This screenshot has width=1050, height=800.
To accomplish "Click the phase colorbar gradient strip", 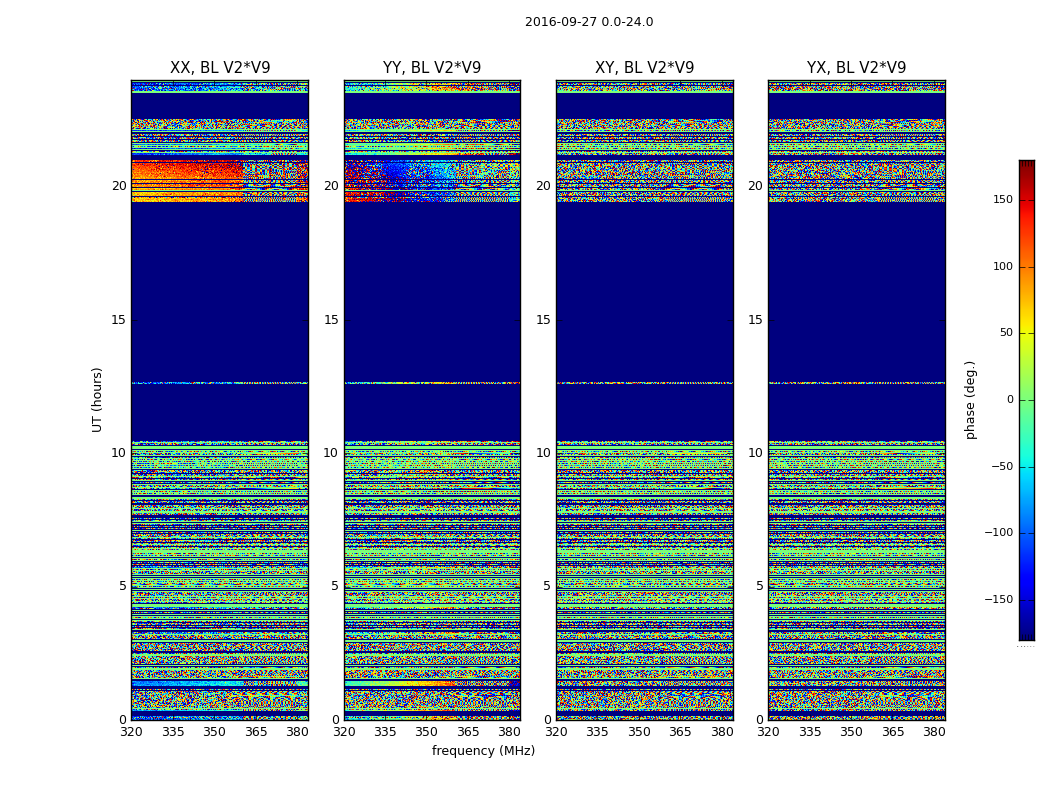I will pyautogui.click(x=1027, y=400).
